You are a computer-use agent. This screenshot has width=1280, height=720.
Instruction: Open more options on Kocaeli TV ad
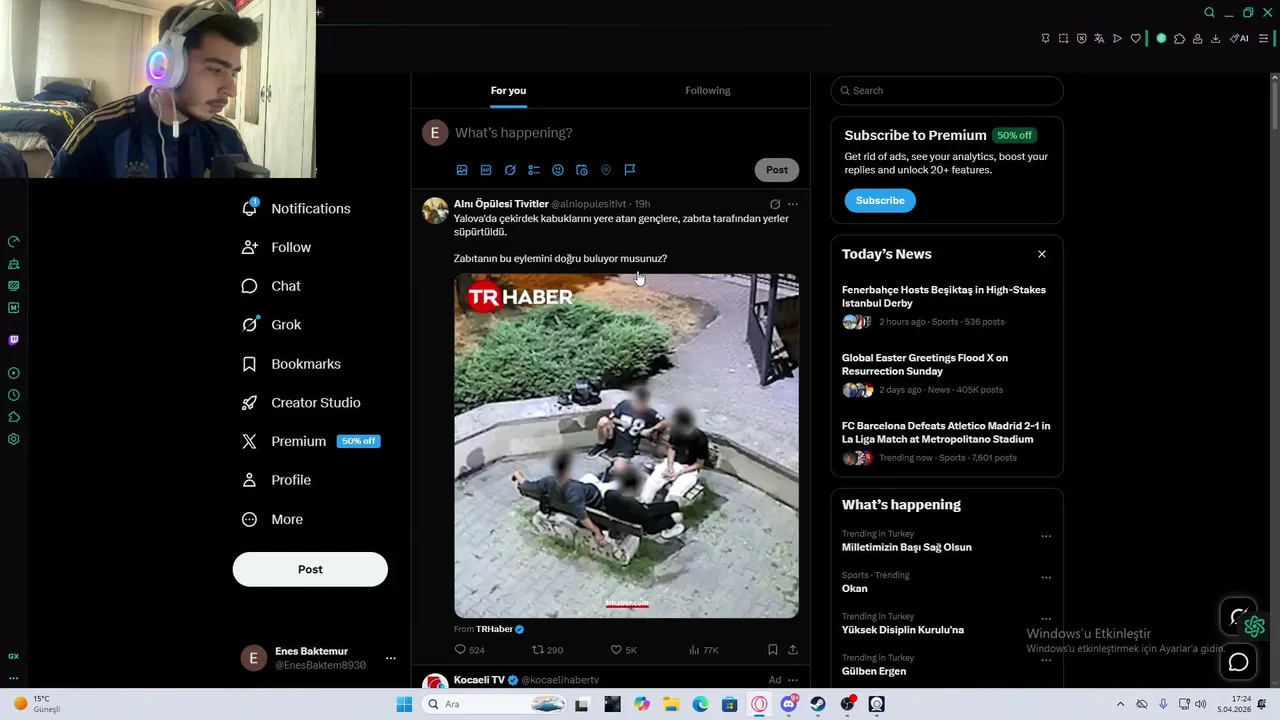click(x=793, y=680)
